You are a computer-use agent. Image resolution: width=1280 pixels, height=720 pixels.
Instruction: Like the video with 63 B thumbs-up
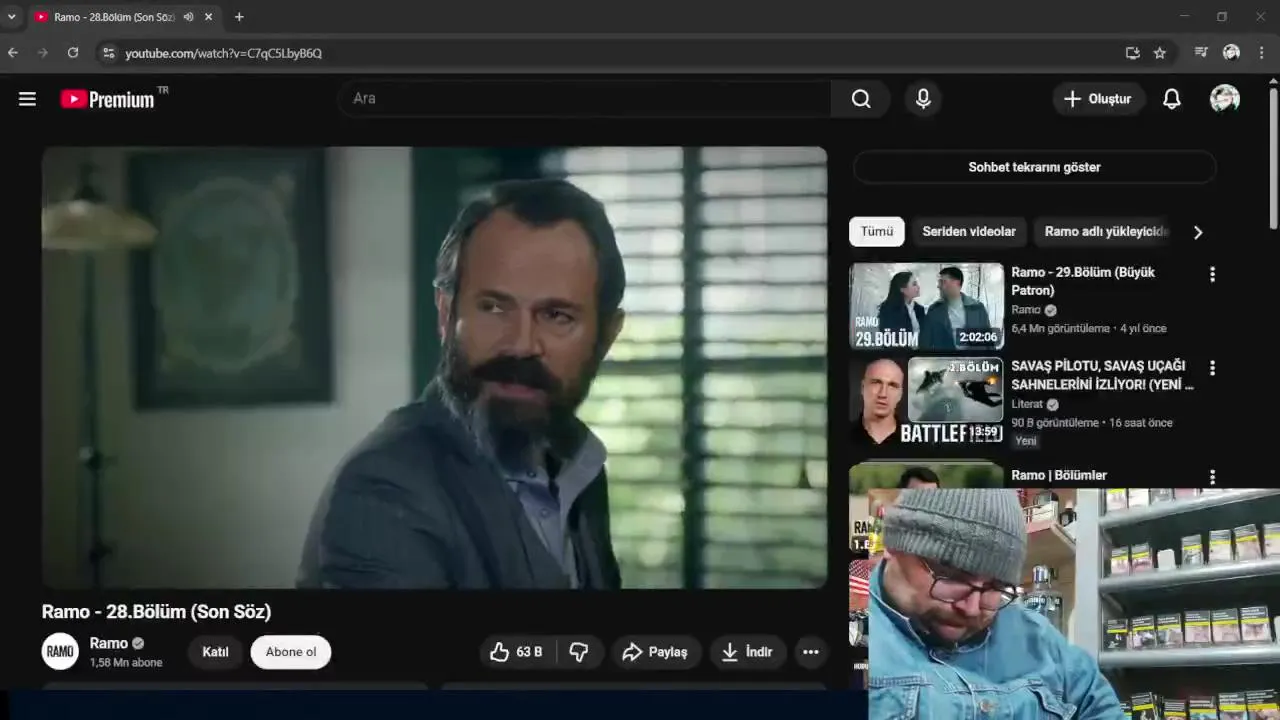516,652
